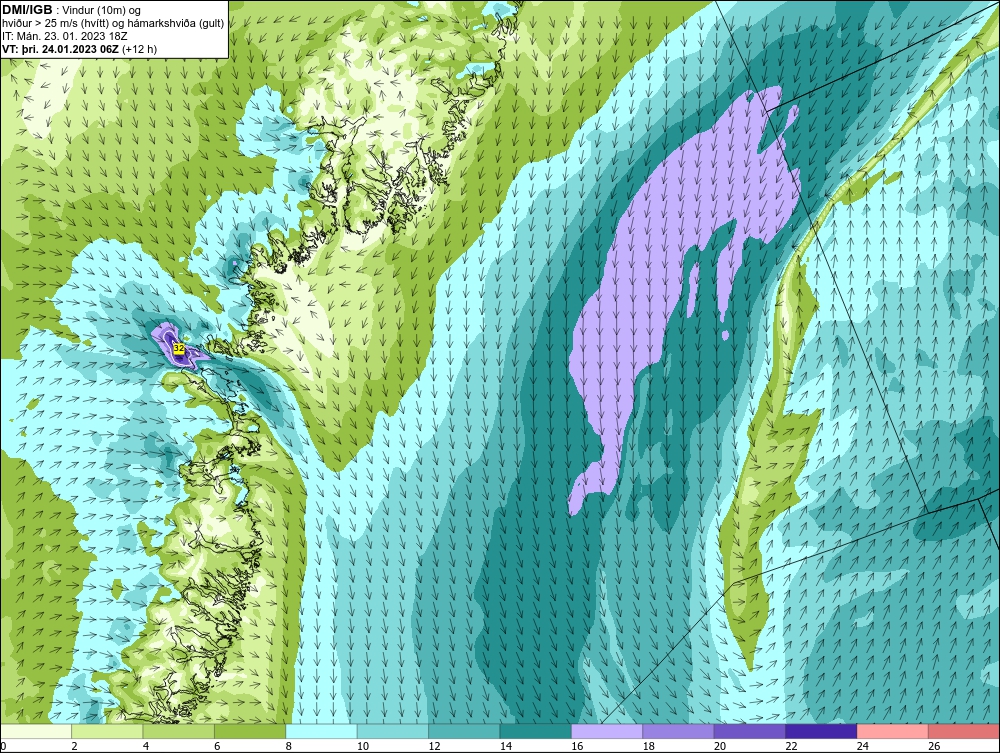Click the DMI/IGB title text
The height and width of the screenshot is (753, 1000).
click(x=27, y=10)
